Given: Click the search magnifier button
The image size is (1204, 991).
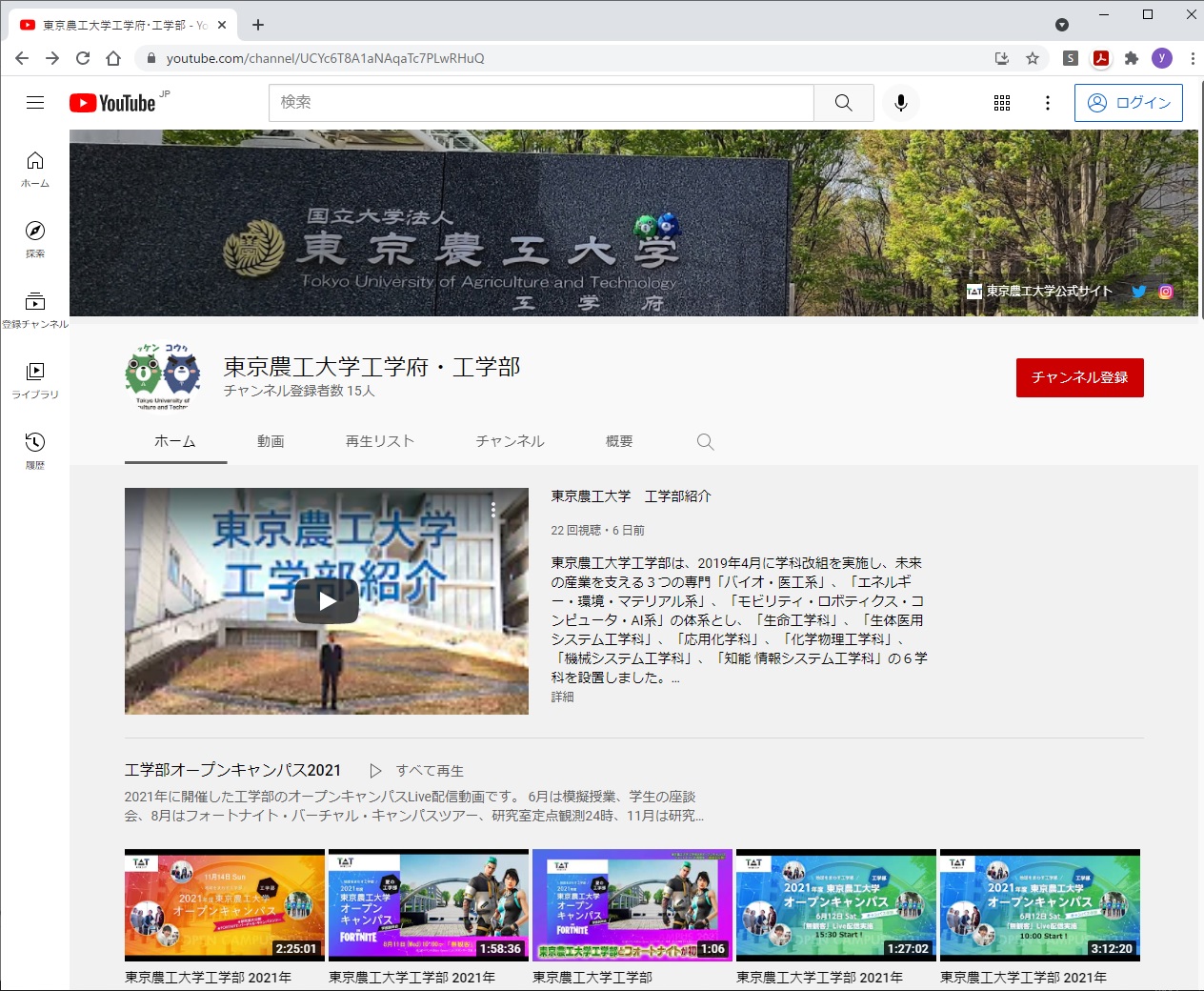Looking at the screenshot, I should tap(844, 103).
